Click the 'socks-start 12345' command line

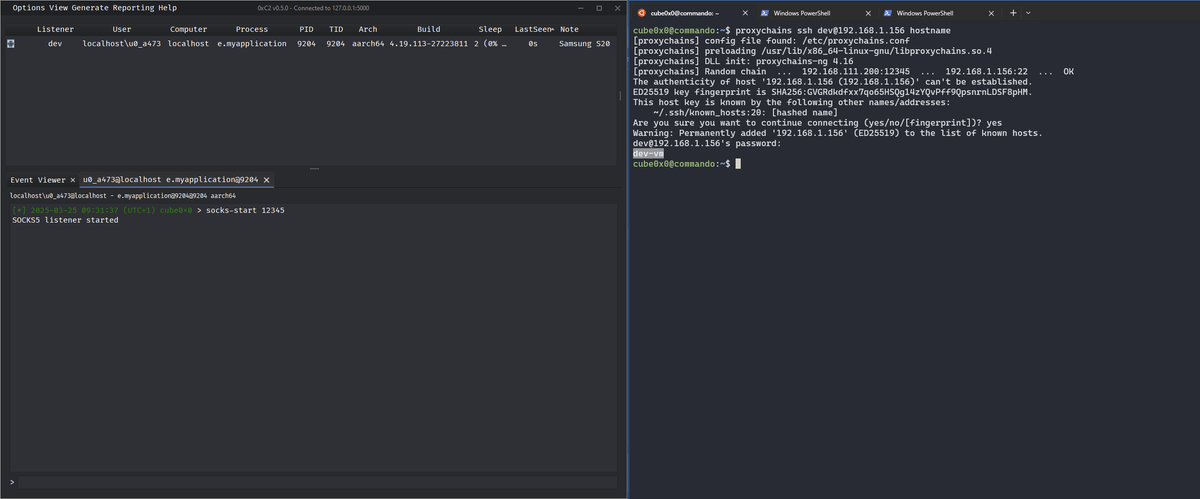click(x=245, y=211)
